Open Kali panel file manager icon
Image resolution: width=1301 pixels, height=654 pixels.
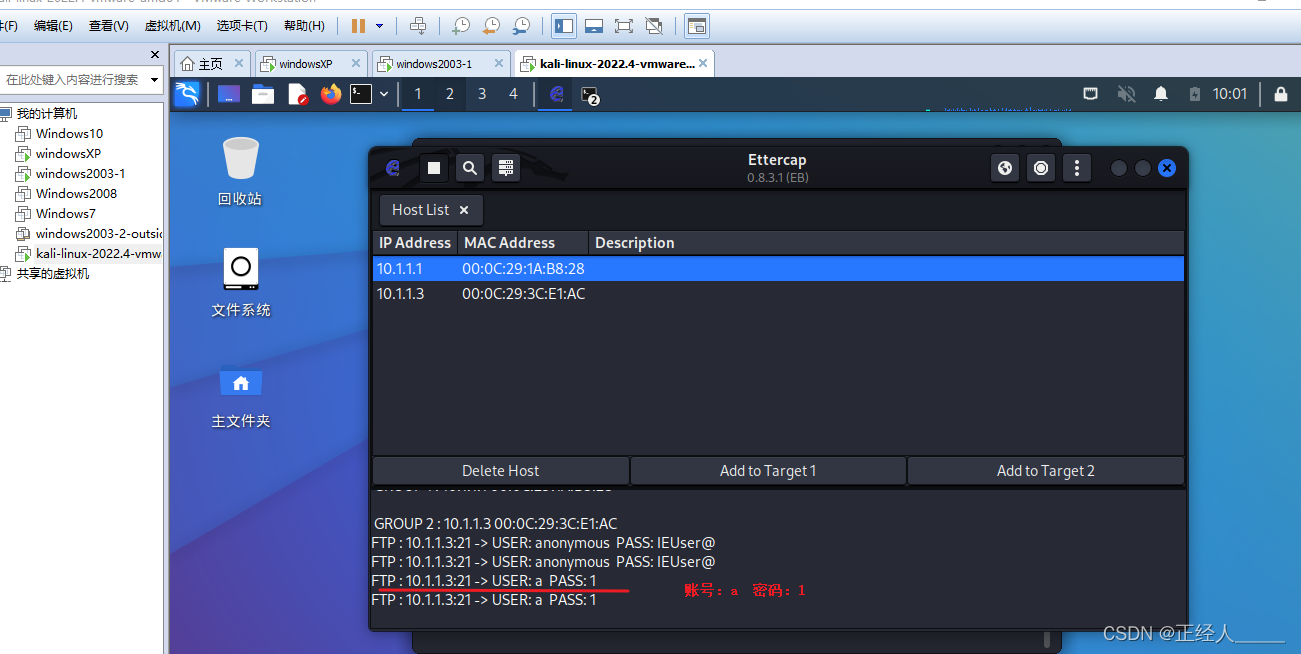click(263, 94)
